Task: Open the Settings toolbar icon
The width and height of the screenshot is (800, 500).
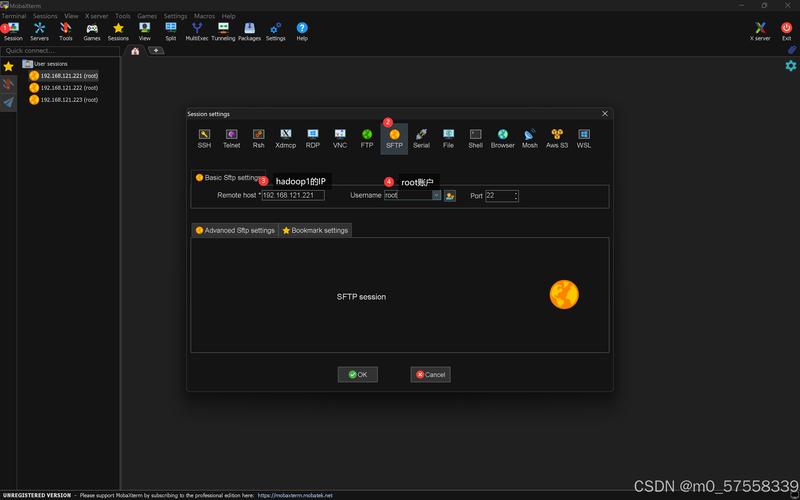Action: 276,31
